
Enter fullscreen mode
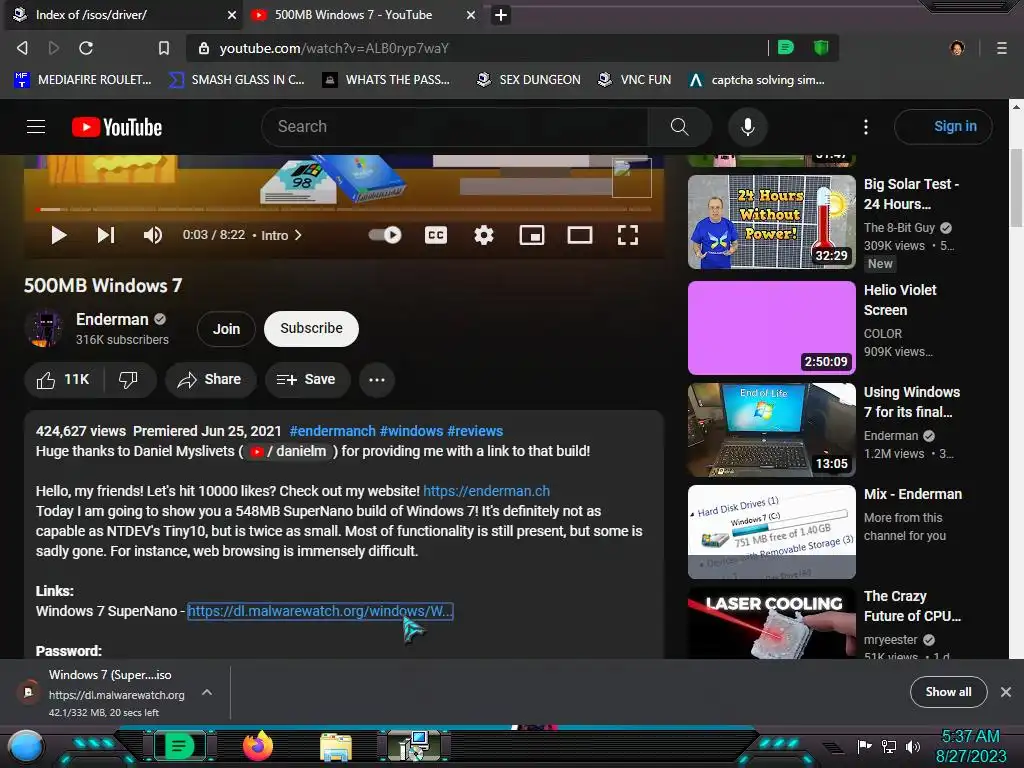[x=628, y=235]
